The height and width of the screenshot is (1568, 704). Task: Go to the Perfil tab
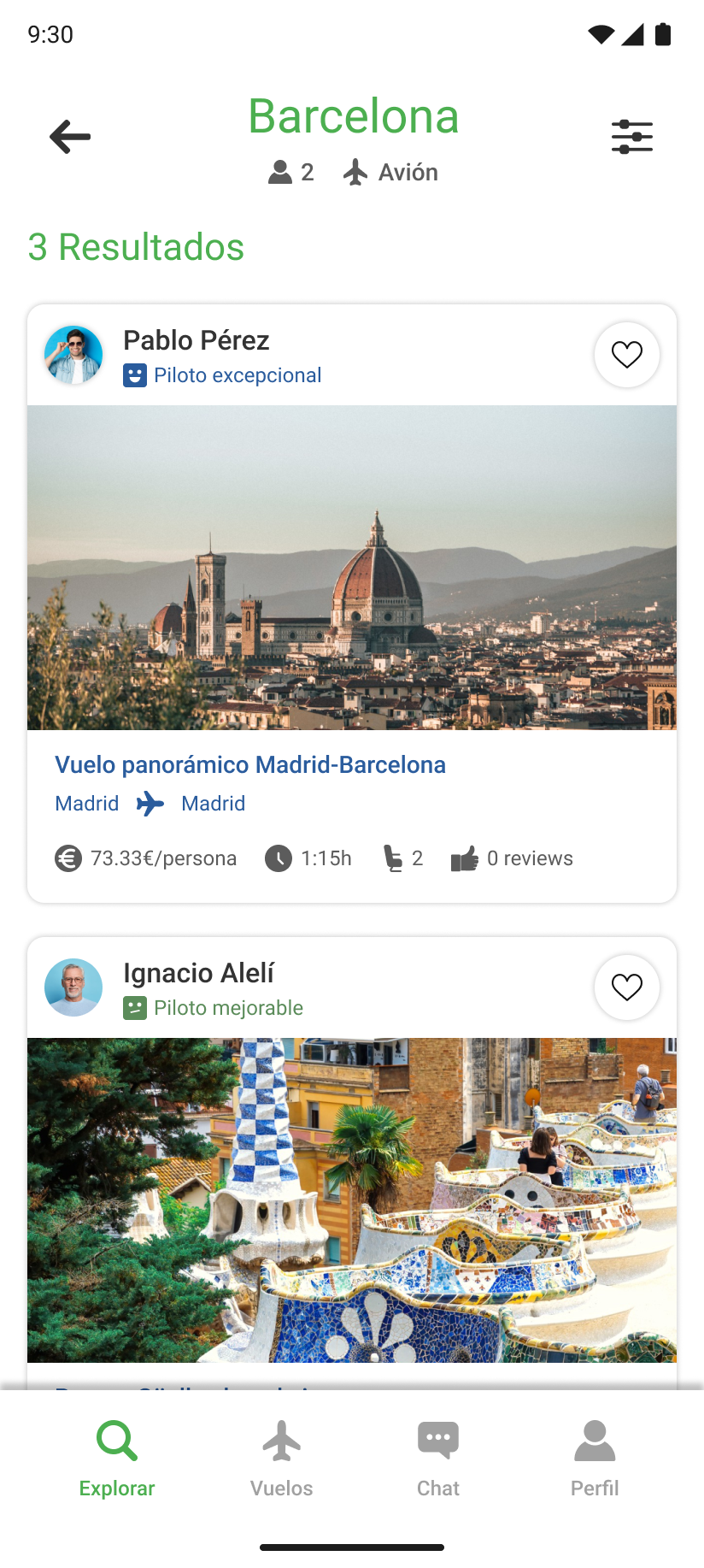pyautogui.click(x=595, y=1456)
